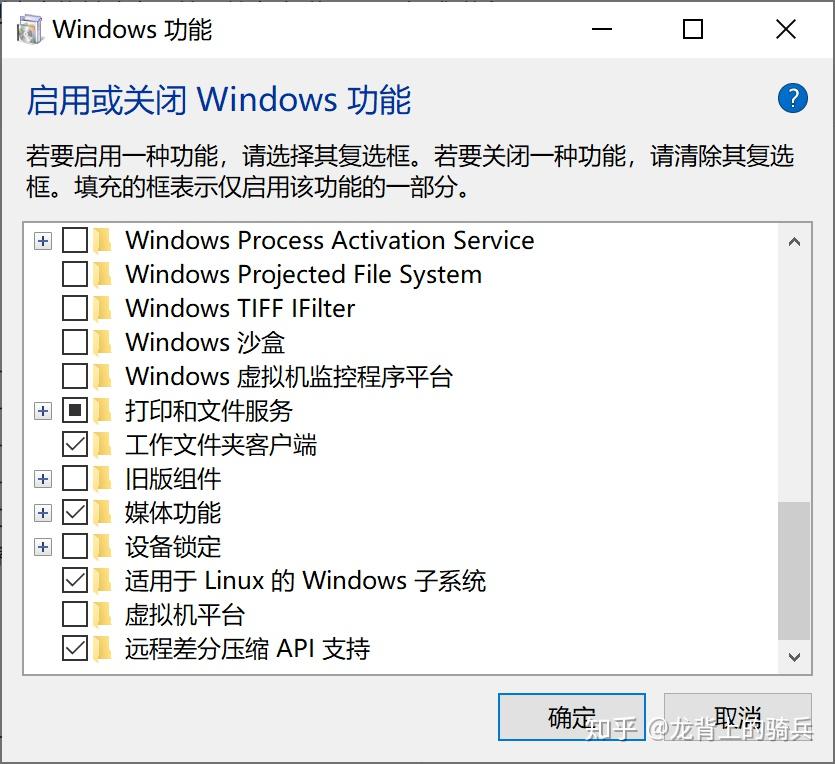Click the Windows Features icon in the title bar
The image size is (835, 764).
click(27, 29)
